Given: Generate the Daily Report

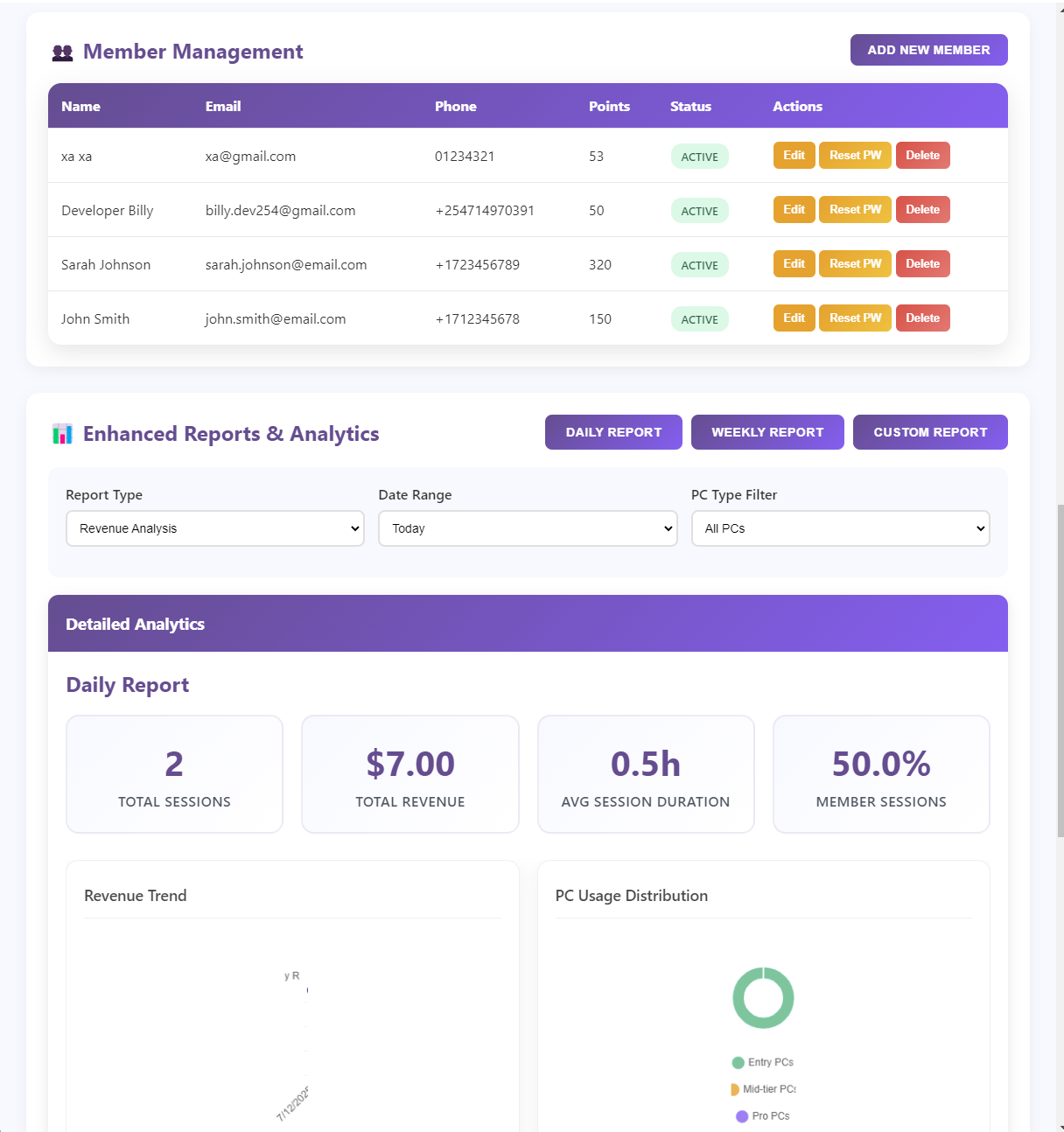Looking at the screenshot, I should tap(613, 432).
